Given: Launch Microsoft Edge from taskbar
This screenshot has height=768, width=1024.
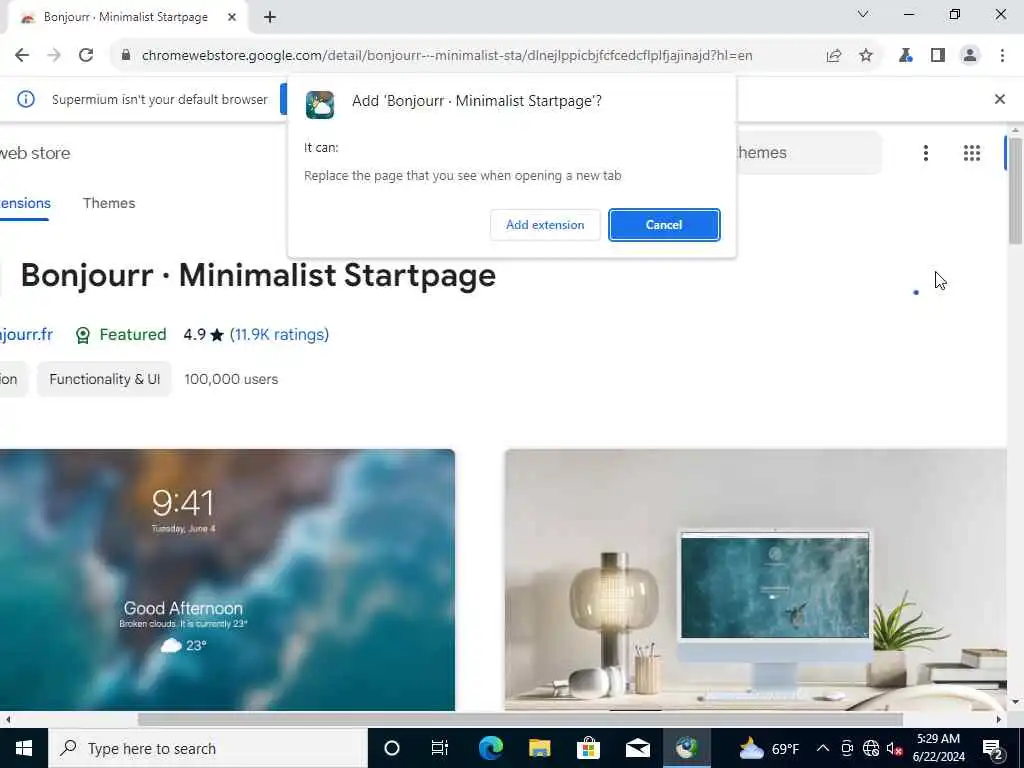Looking at the screenshot, I should click(x=490, y=748).
